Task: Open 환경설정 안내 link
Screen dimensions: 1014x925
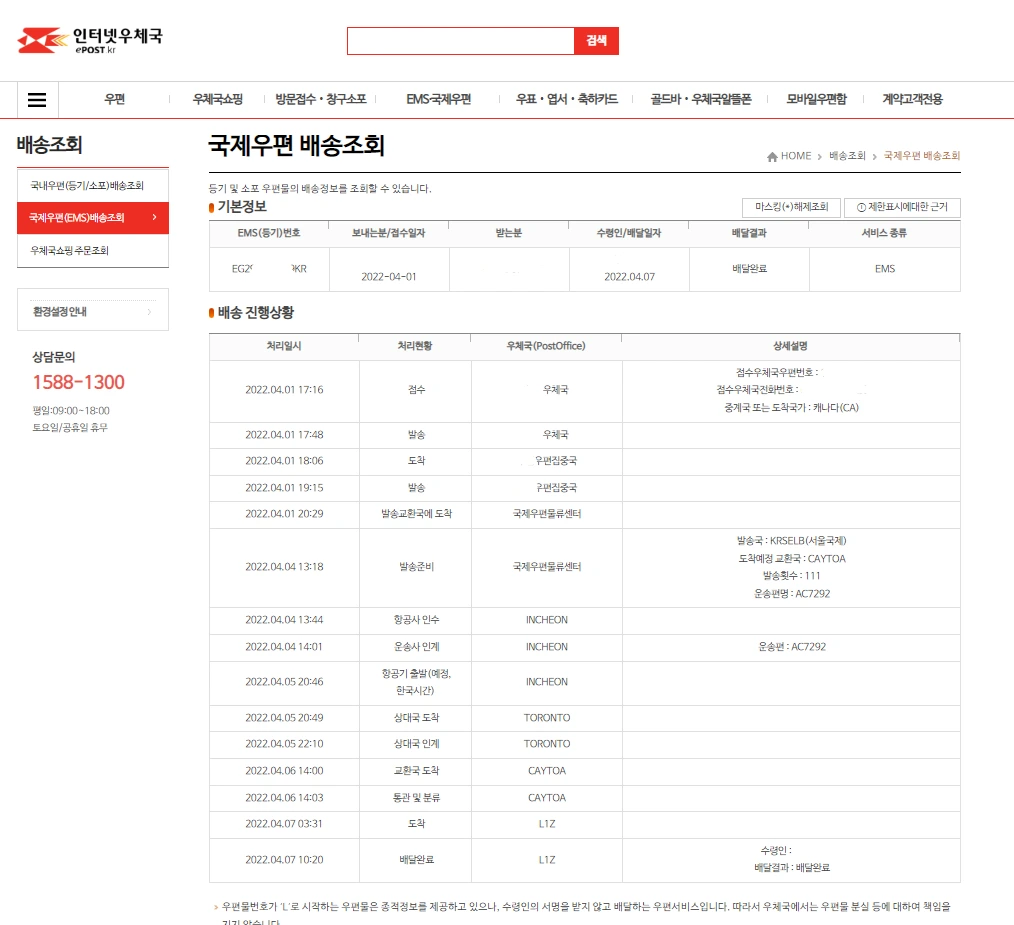Action: pos(59,312)
